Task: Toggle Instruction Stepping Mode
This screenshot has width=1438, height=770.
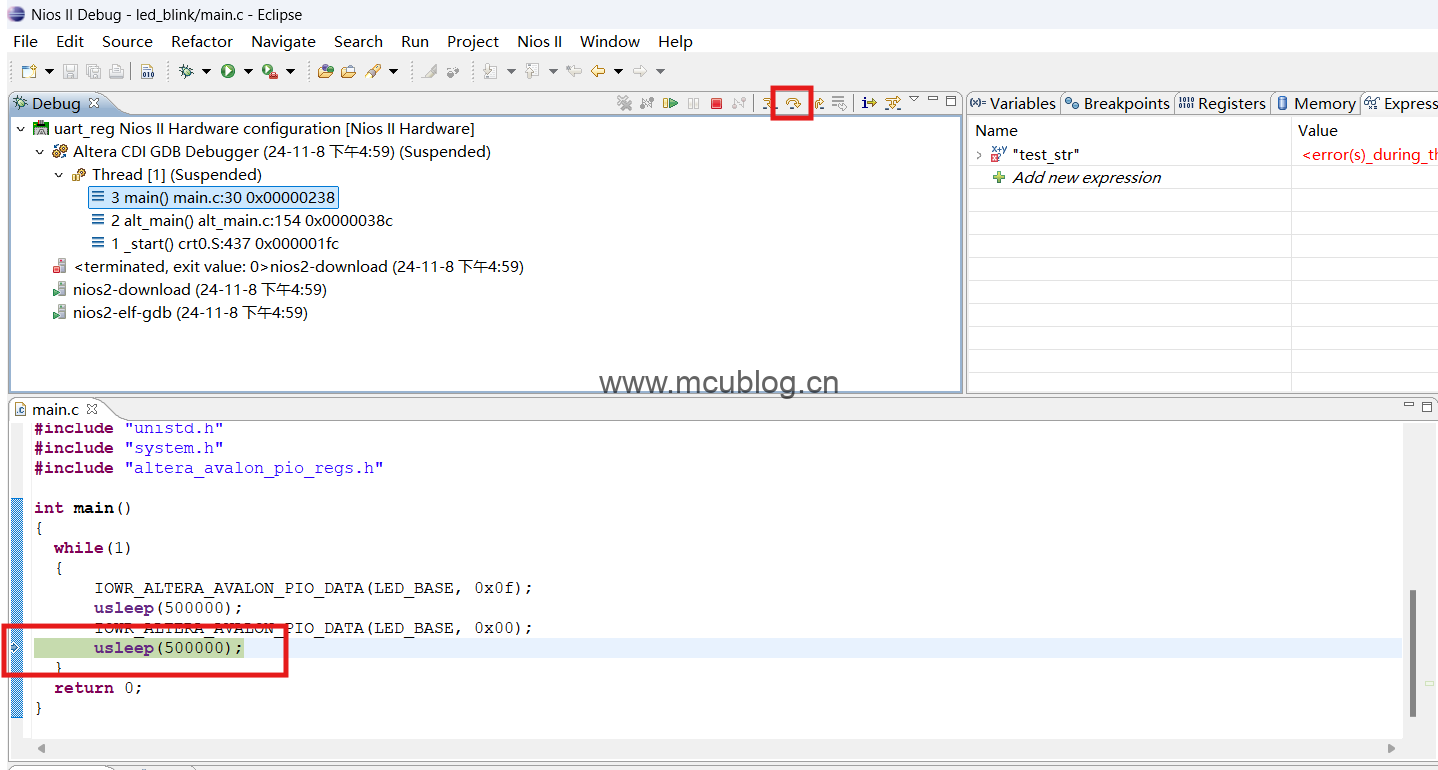Action: pyautogui.click(x=869, y=103)
